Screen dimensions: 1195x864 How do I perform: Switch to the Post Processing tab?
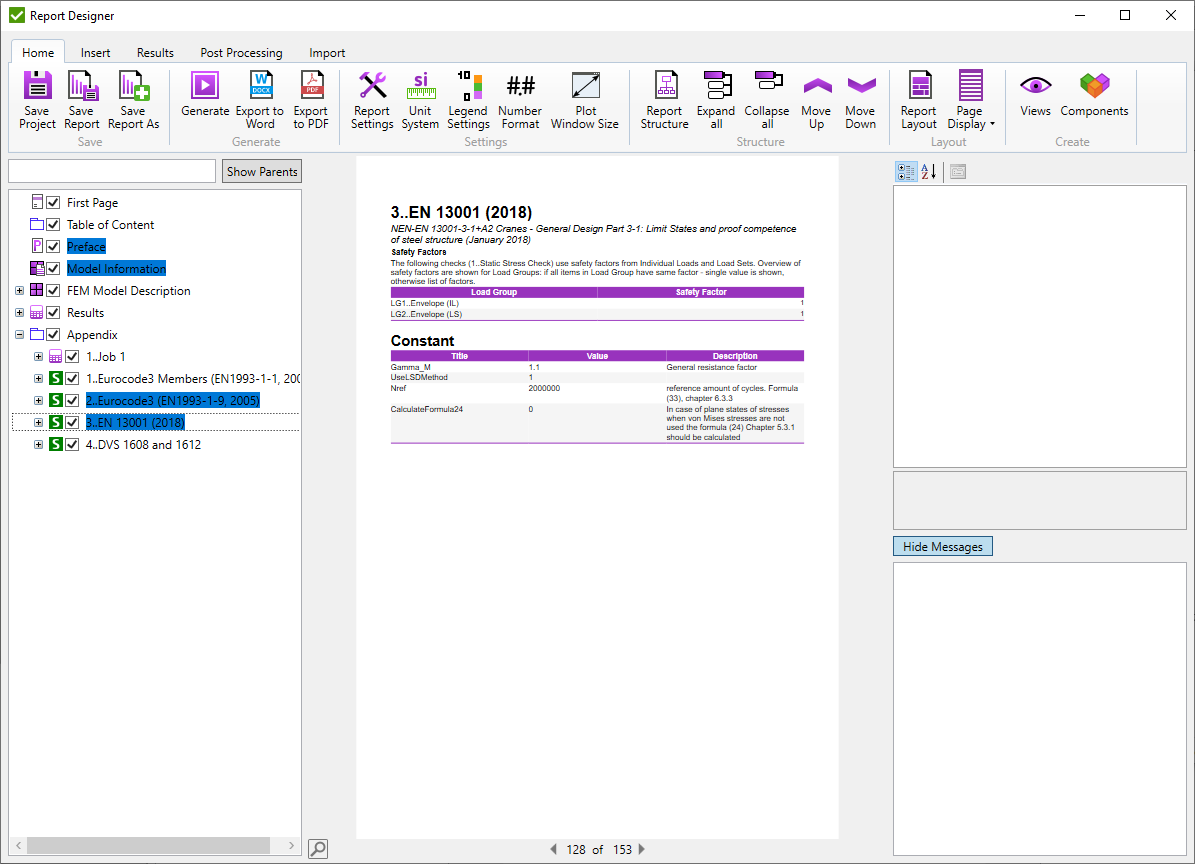tap(242, 53)
